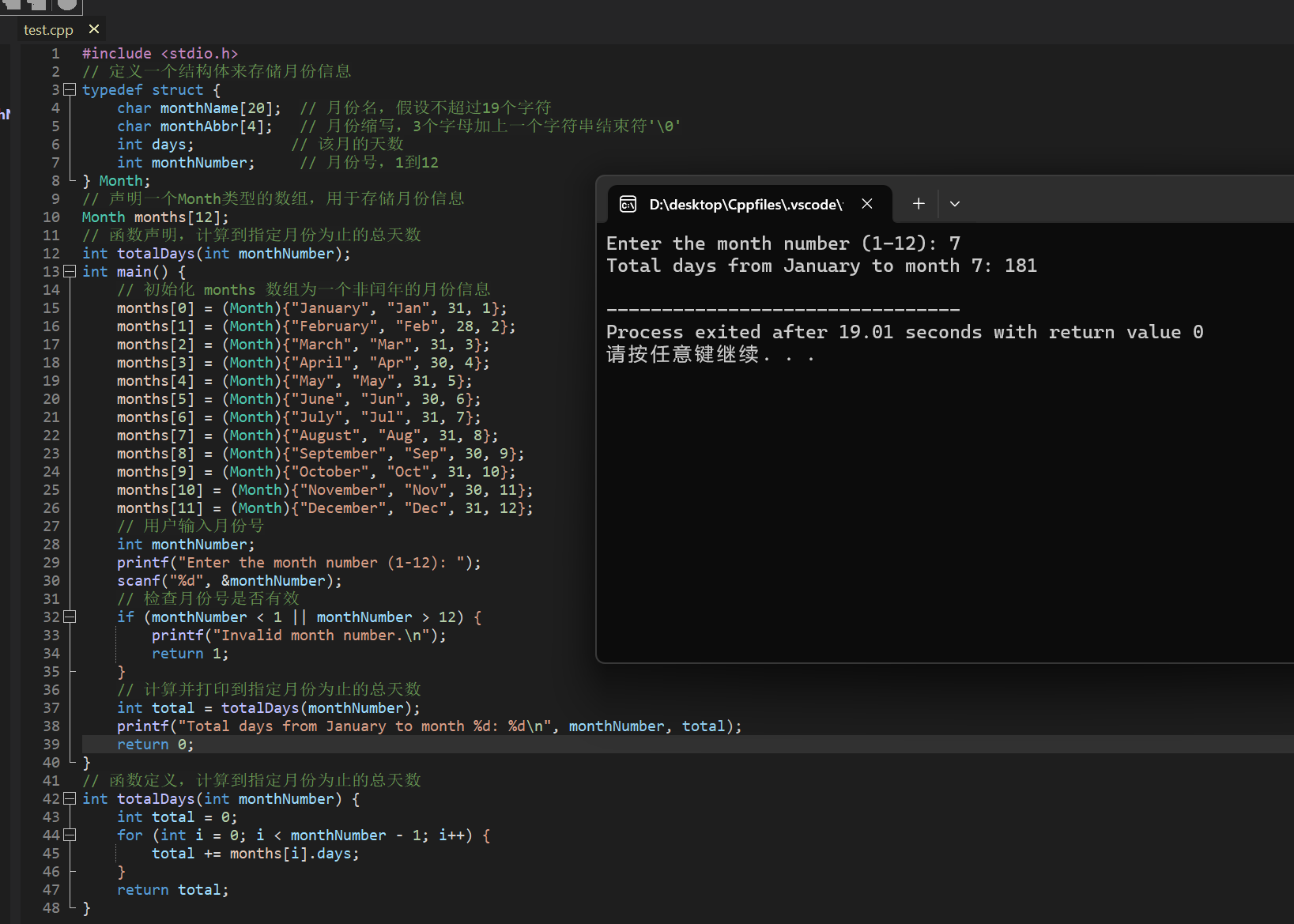Click 'Month months[12];' declaration

[156, 217]
